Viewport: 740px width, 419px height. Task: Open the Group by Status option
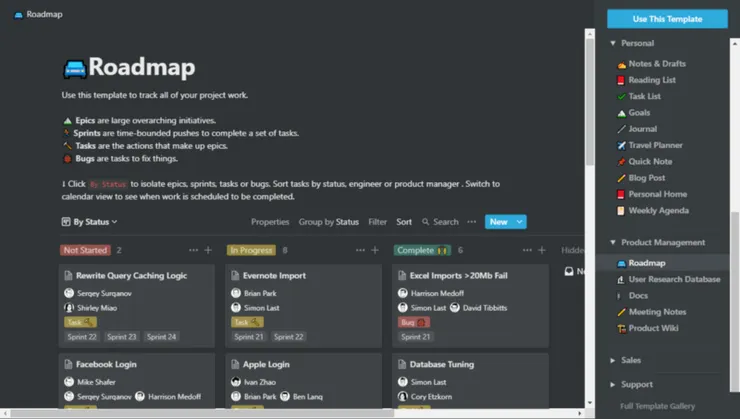[328, 222]
